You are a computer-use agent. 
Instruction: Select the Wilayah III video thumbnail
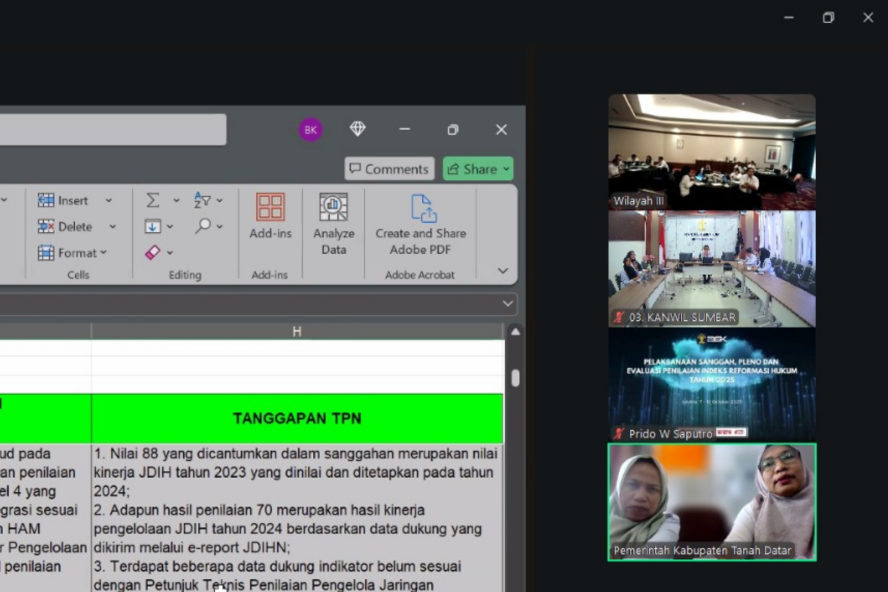point(711,151)
